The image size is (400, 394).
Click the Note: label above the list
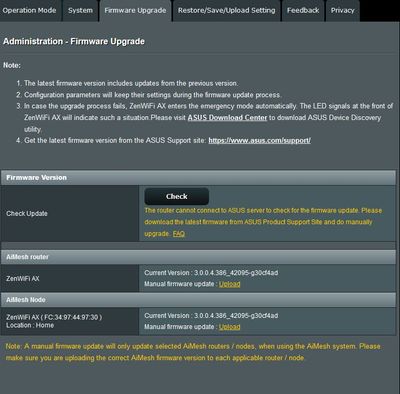click(x=12, y=65)
